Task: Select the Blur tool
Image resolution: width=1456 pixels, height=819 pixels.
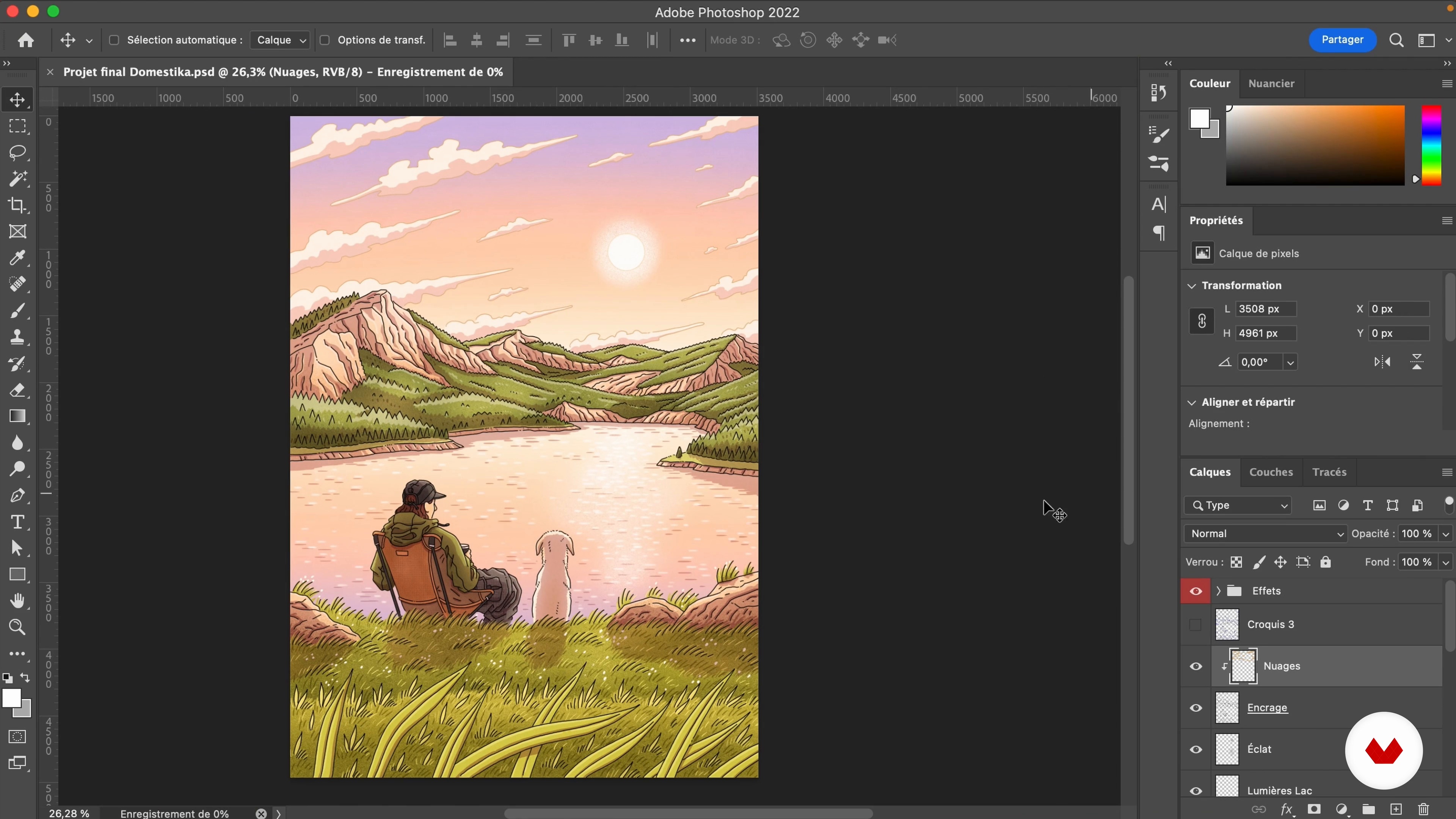Action: click(17, 442)
